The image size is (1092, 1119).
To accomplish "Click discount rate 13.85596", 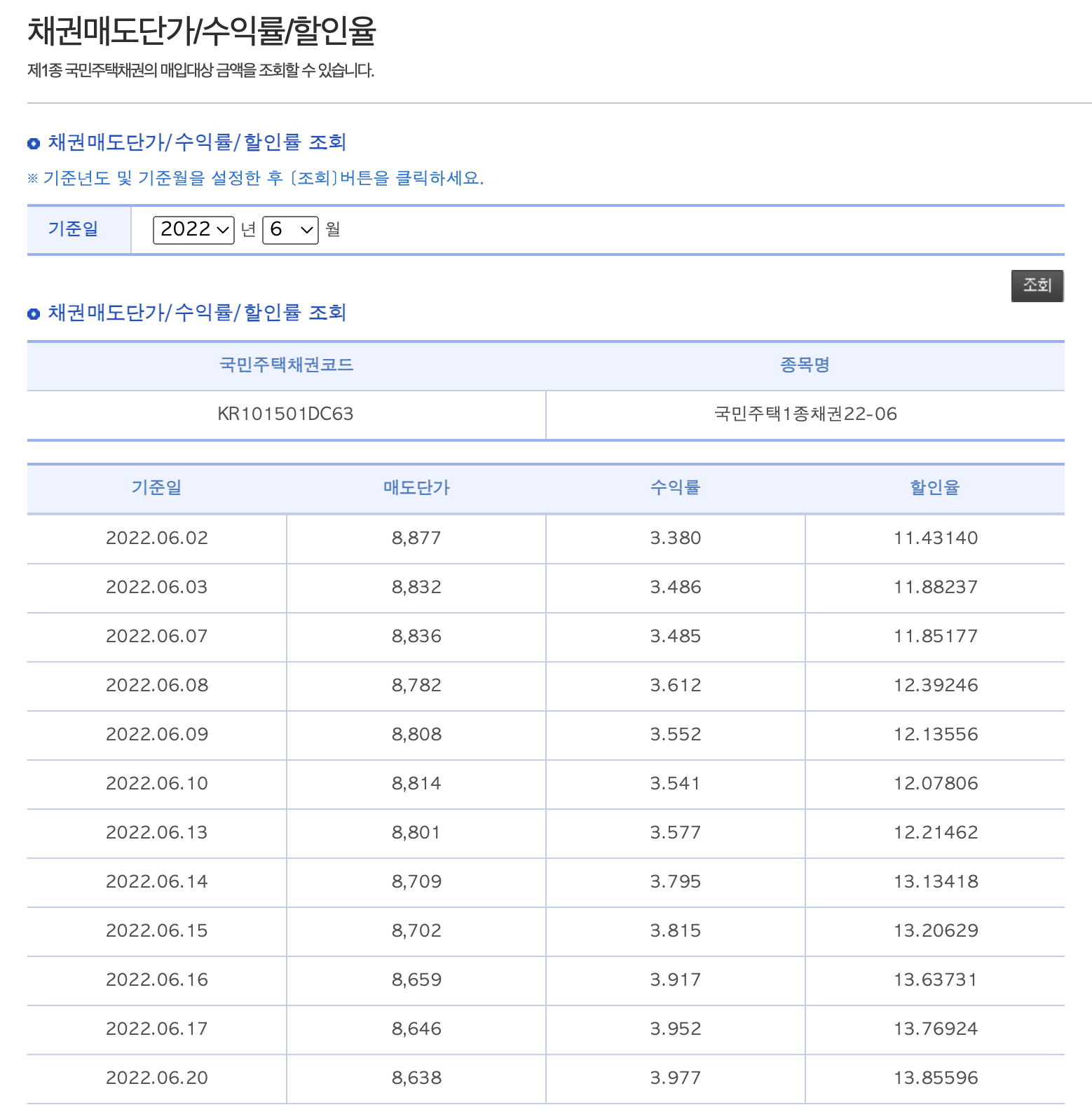I will tap(936, 1078).
